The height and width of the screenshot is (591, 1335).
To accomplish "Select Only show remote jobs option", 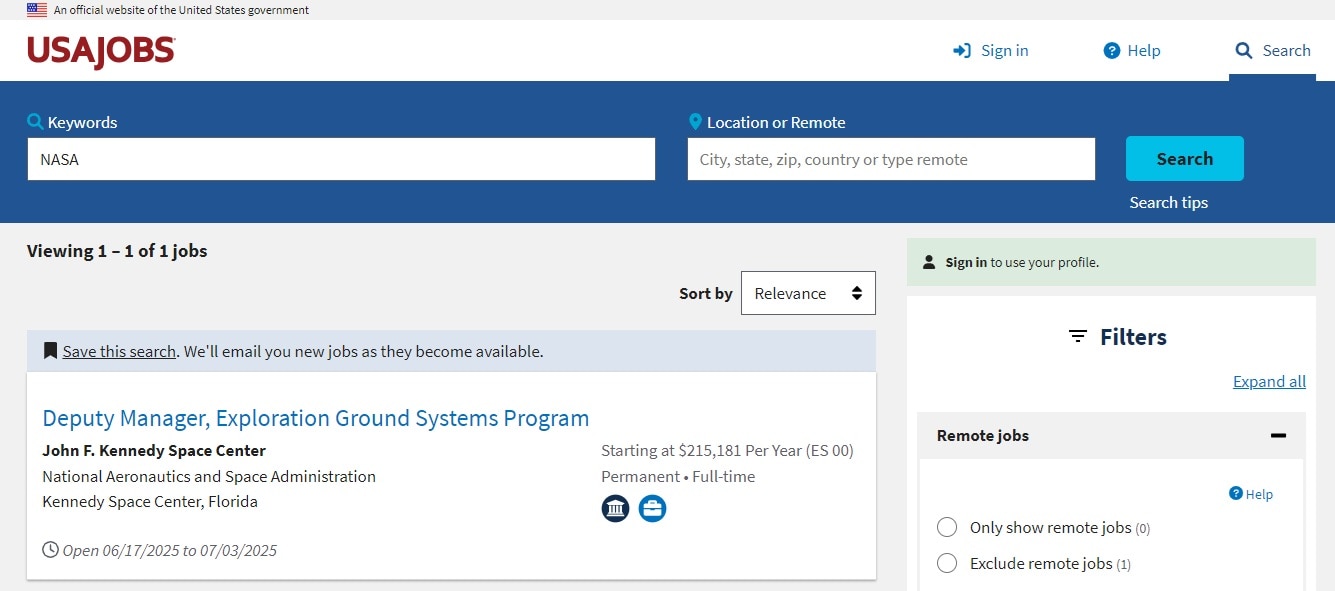I will [947, 527].
